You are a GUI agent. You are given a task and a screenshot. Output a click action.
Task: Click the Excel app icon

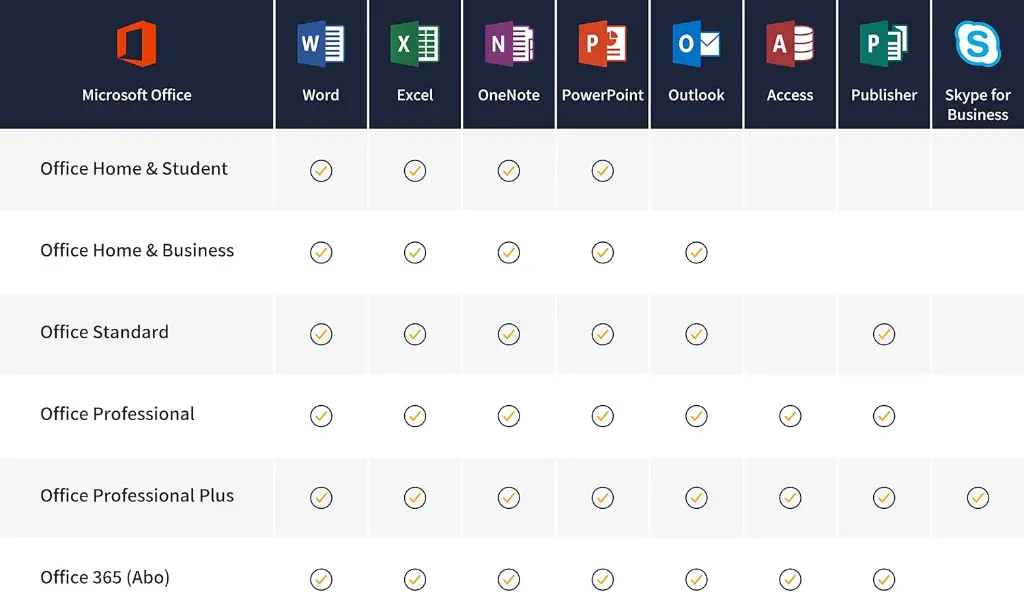point(415,45)
